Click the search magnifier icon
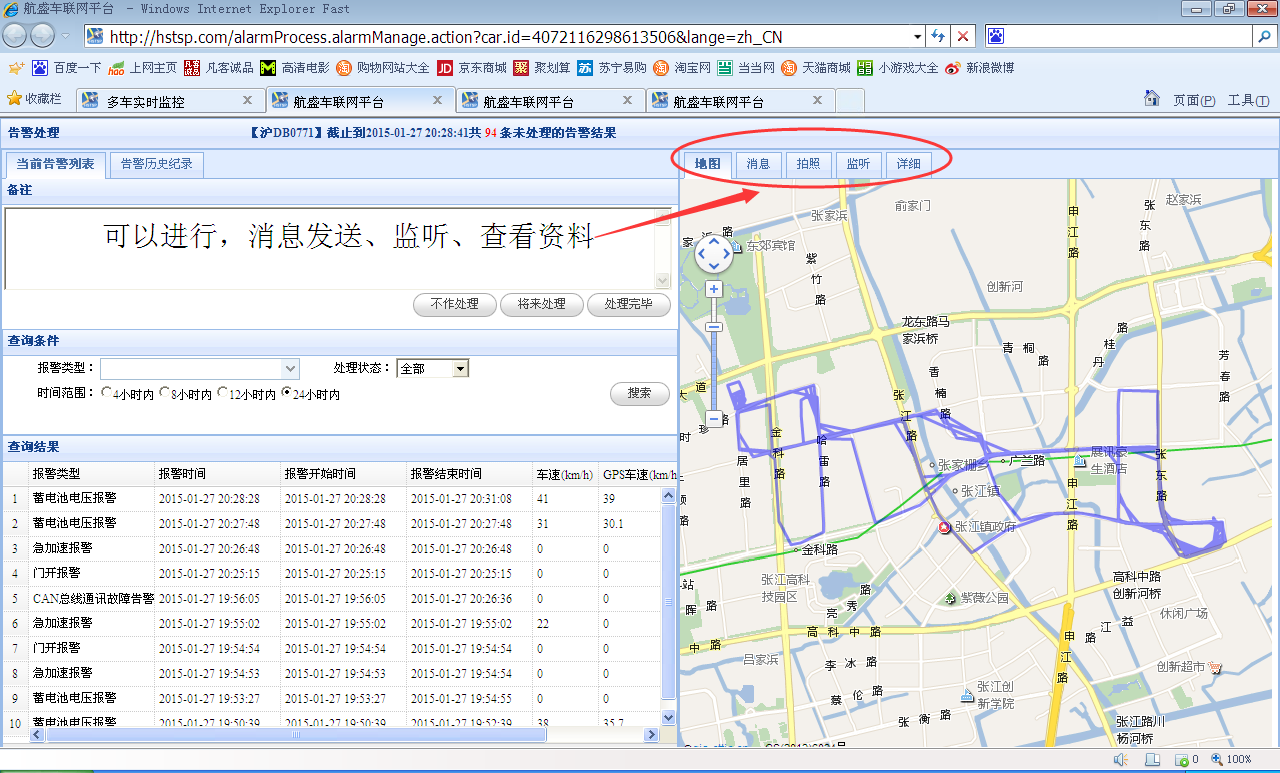 click(x=1265, y=36)
